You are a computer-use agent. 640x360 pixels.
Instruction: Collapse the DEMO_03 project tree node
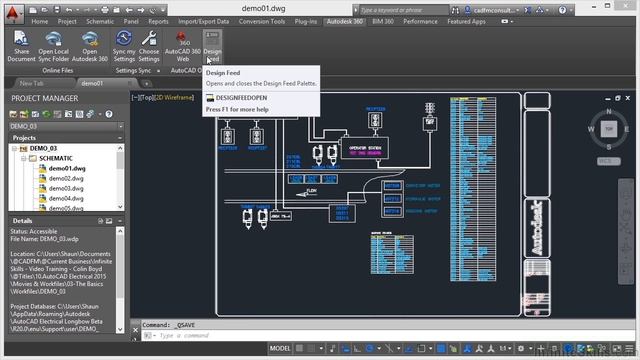[x=15, y=149]
